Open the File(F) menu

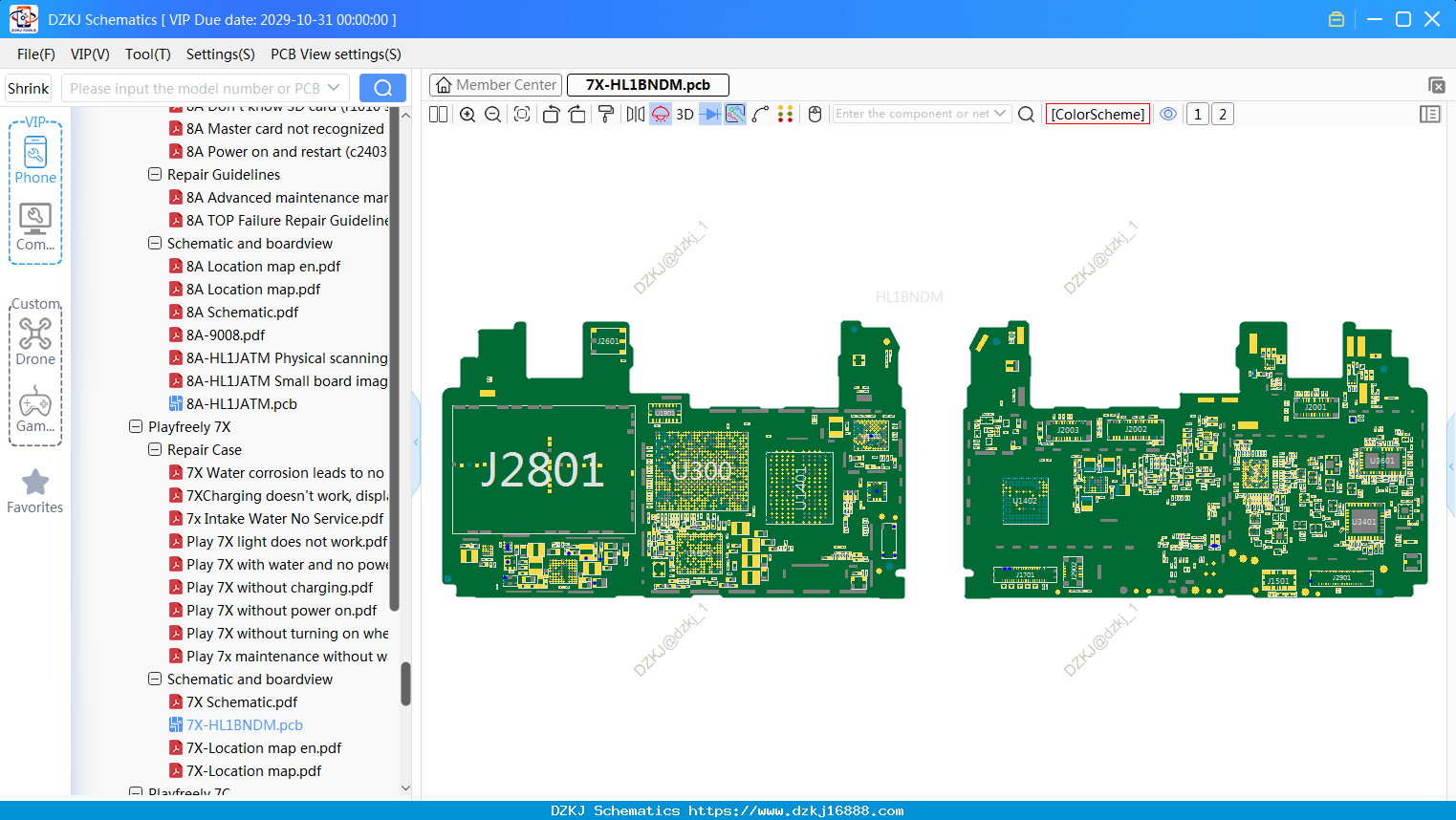point(36,54)
